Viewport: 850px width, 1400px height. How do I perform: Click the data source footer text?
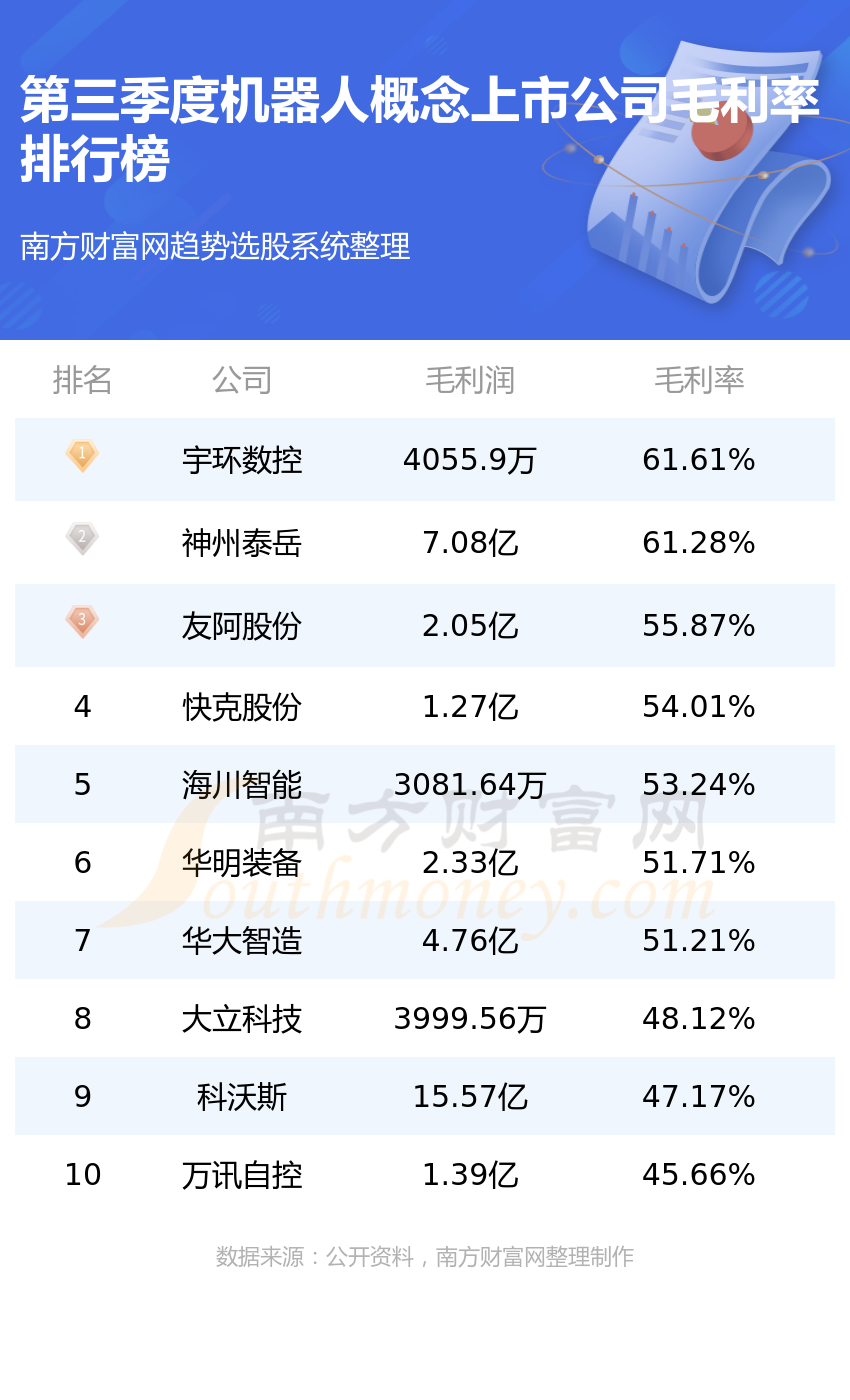pyautogui.click(x=425, y=1257)
